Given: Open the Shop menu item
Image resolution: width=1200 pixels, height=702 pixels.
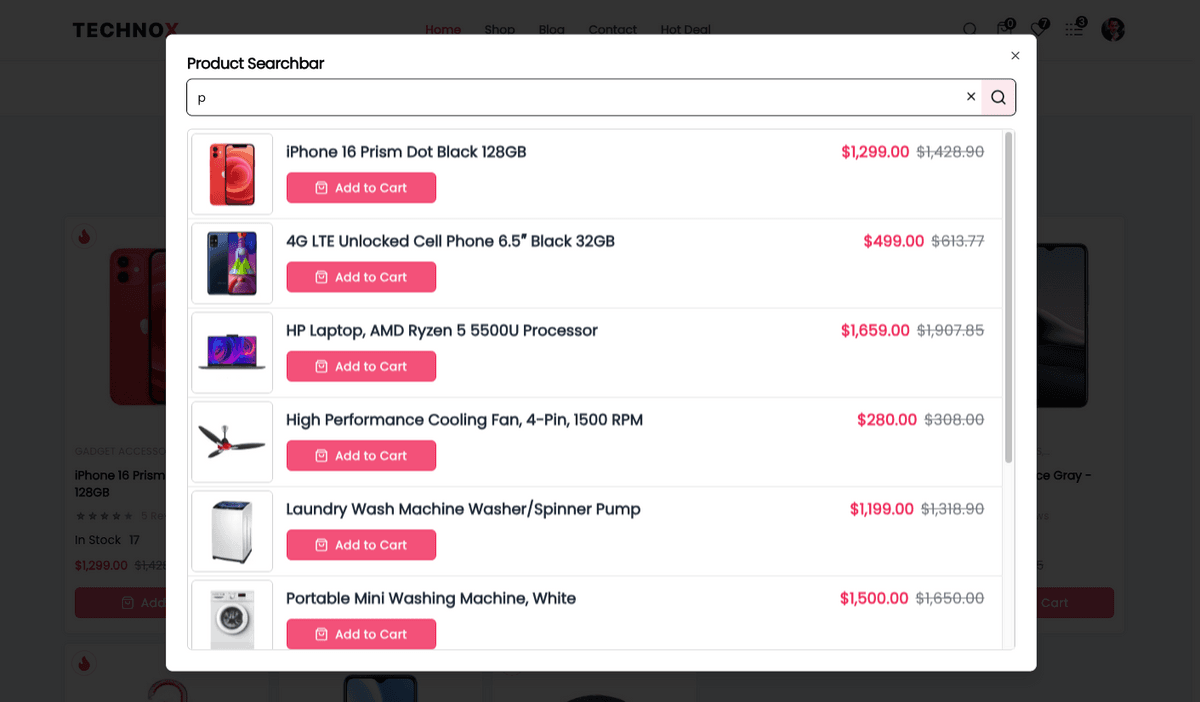Looking at the screenshot, I should 499,29.
